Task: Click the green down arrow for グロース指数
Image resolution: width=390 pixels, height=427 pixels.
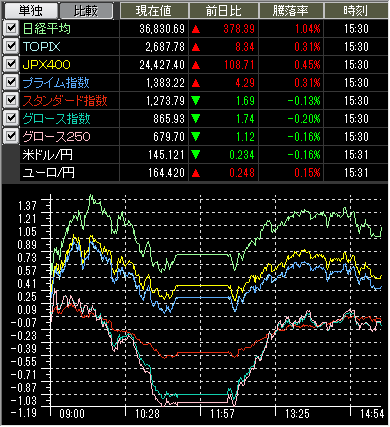Action: 196,119
